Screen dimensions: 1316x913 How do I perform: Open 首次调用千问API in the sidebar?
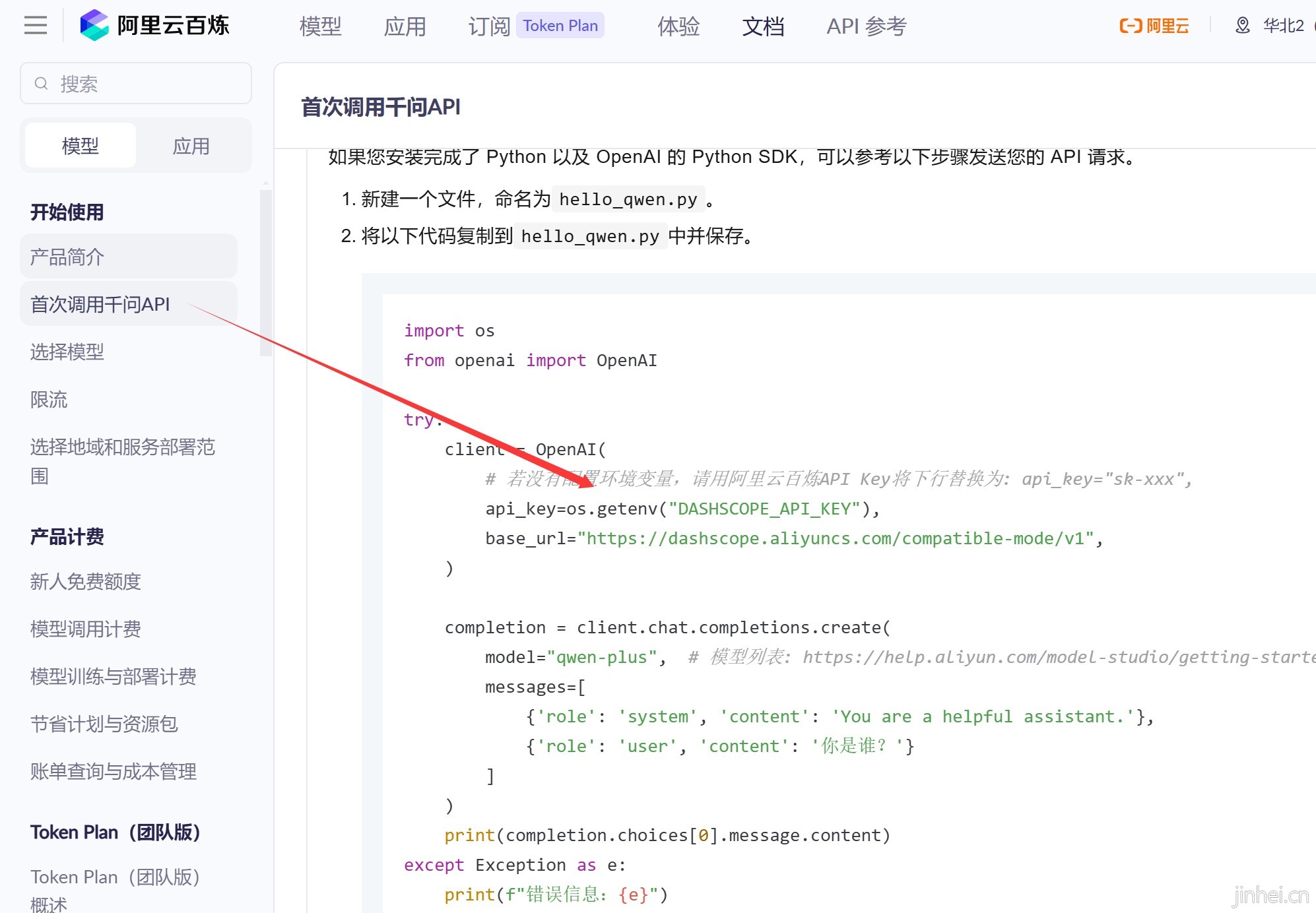click(129, 304)
